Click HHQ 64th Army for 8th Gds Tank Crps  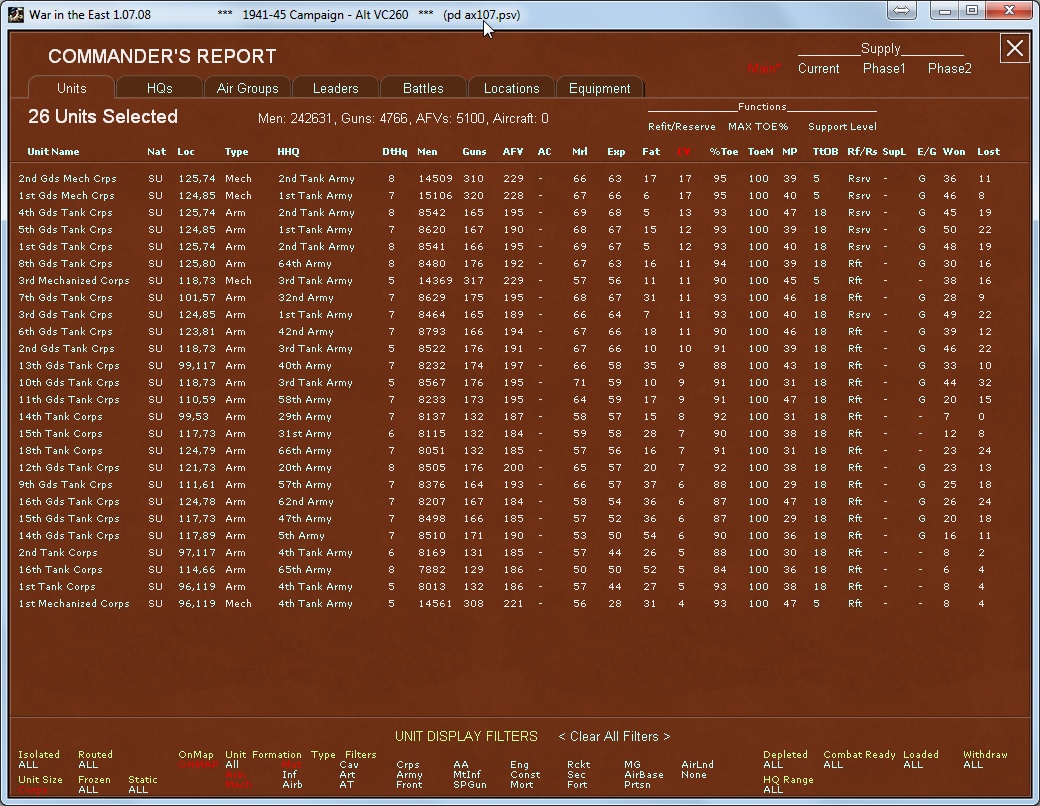click(304, 263)
